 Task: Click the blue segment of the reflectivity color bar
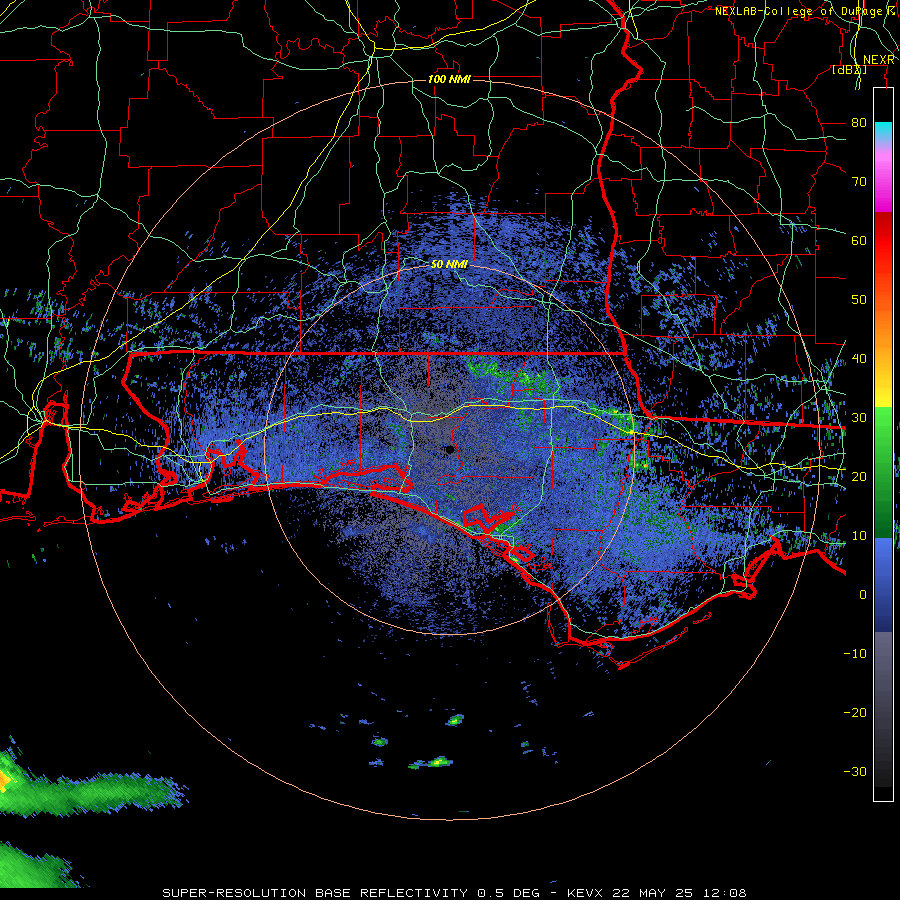point(883,585)
